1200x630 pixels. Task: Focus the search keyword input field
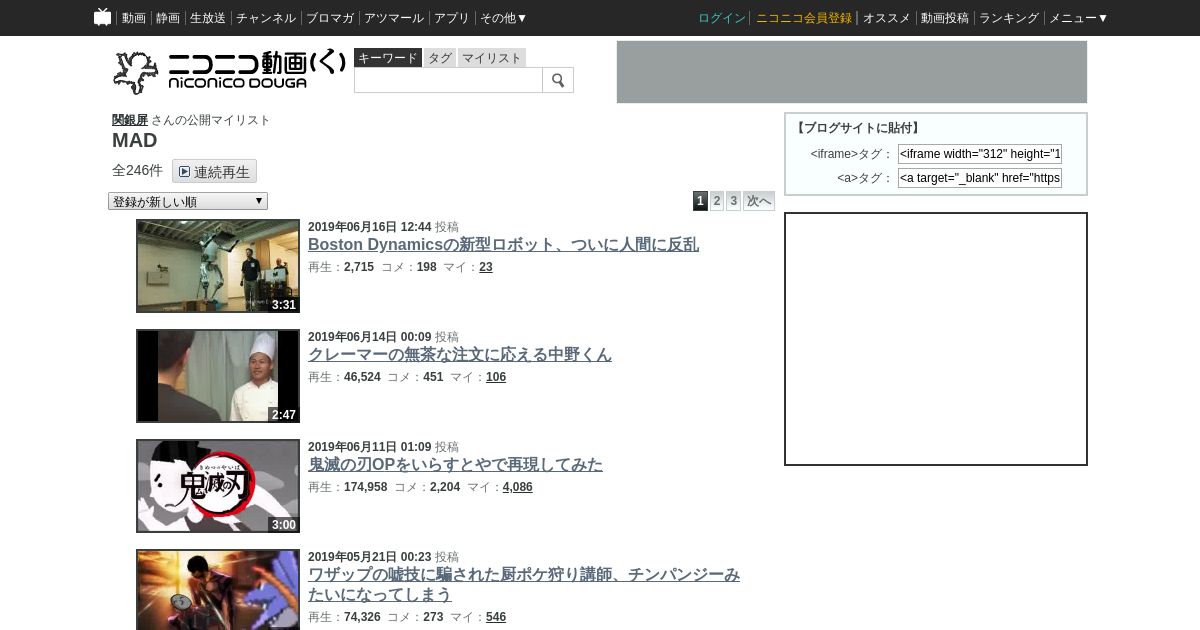coord(448,80)
